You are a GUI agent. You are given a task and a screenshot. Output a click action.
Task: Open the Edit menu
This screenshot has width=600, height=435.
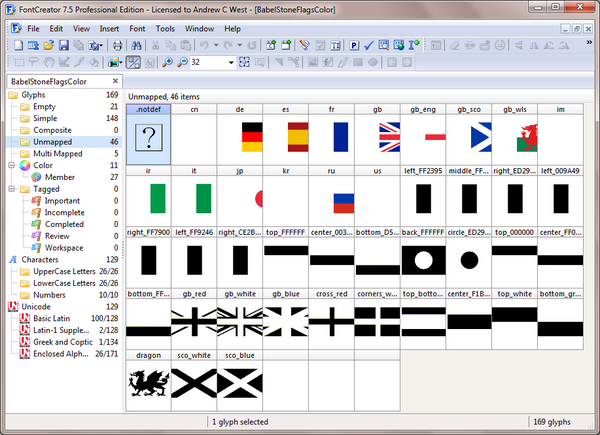[x=56, y=29]
